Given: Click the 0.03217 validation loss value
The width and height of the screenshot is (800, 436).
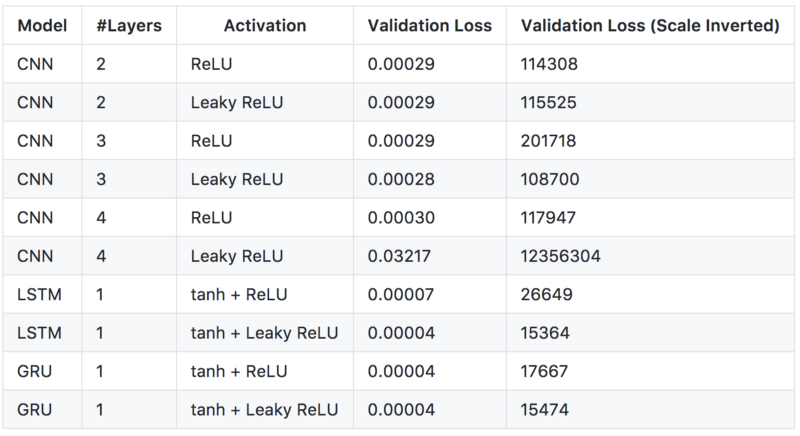Looking at the screenshot, I should pos(401,257).
